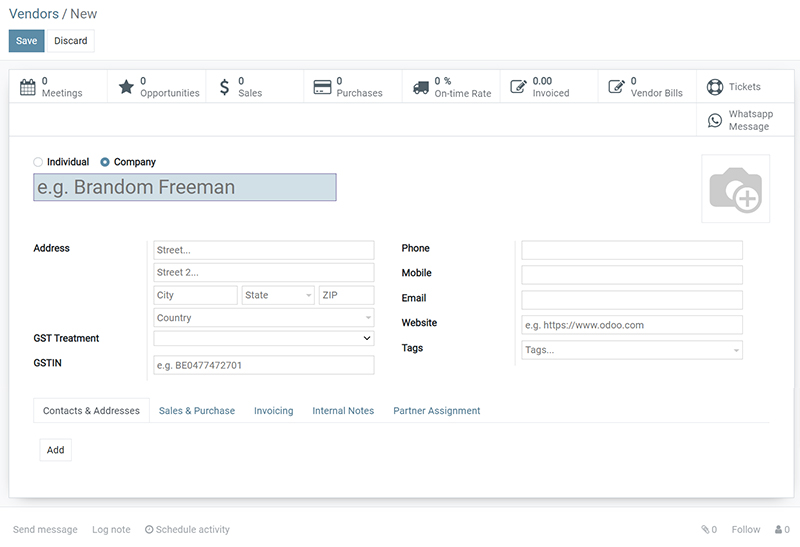Open the GST Treatment dropdown
This screenshot has height=547, width=800.
click(x=263, y=339)
